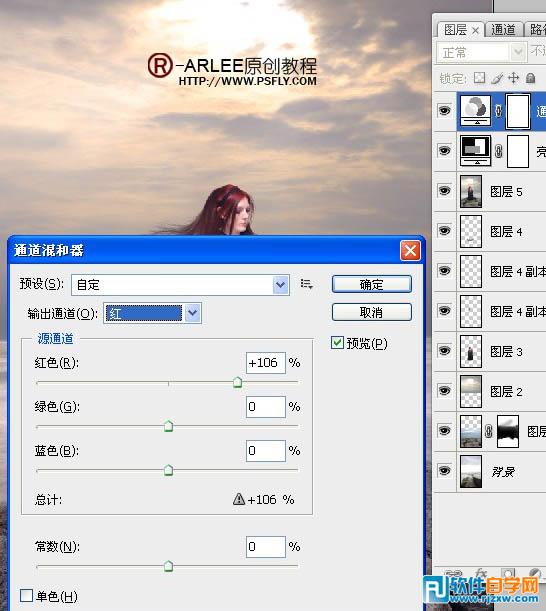Screen dimensions: 546x611
Task: Switch to the 通道 tab
Action: [503, 30]
